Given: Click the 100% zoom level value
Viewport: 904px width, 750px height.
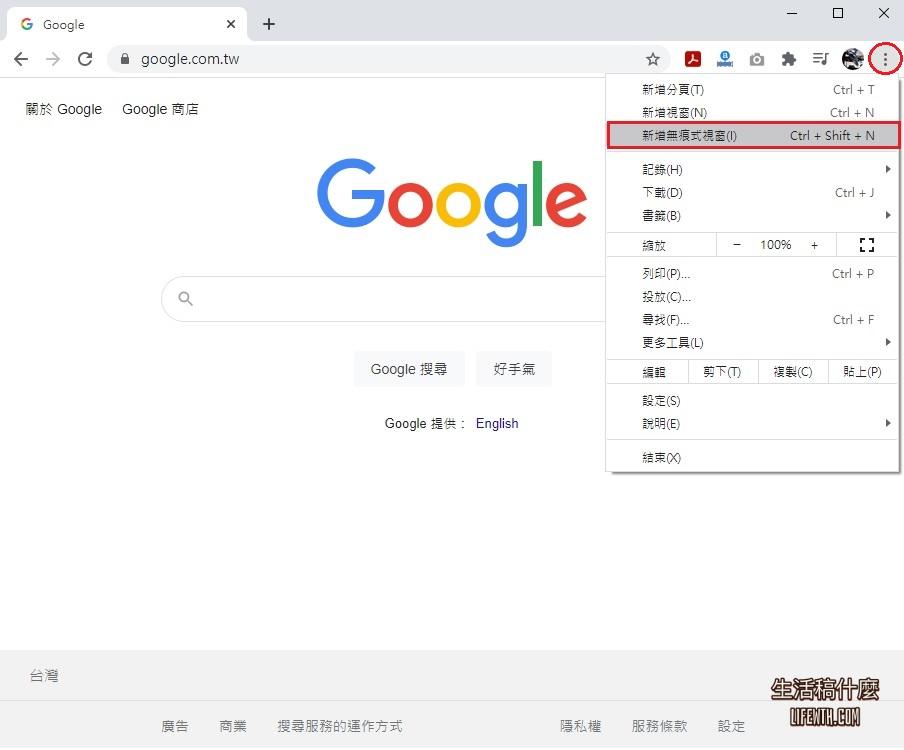Looking at the screenshot, I should point(775,245).
